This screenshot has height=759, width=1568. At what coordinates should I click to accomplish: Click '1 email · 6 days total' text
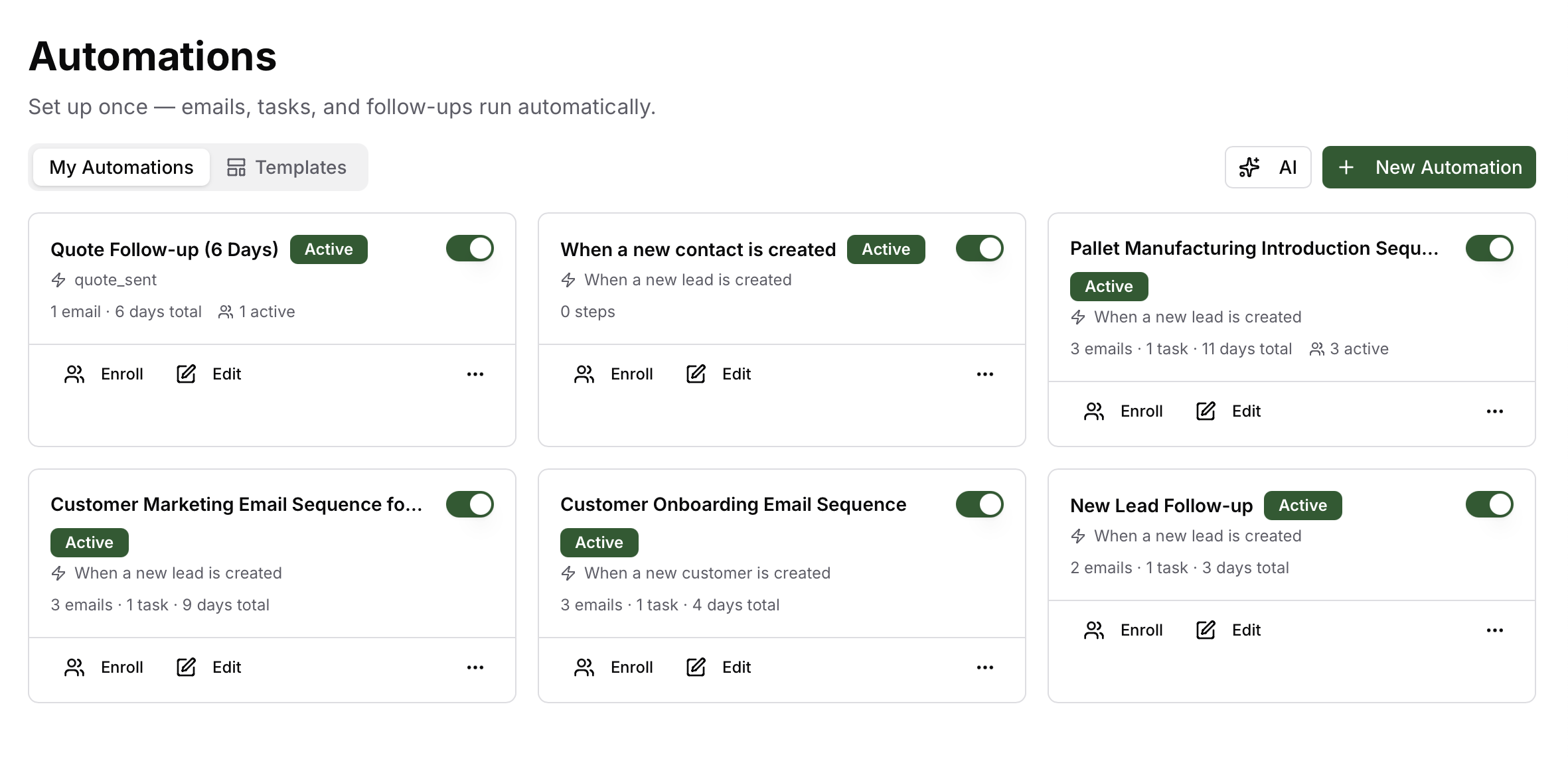[126, 312]
